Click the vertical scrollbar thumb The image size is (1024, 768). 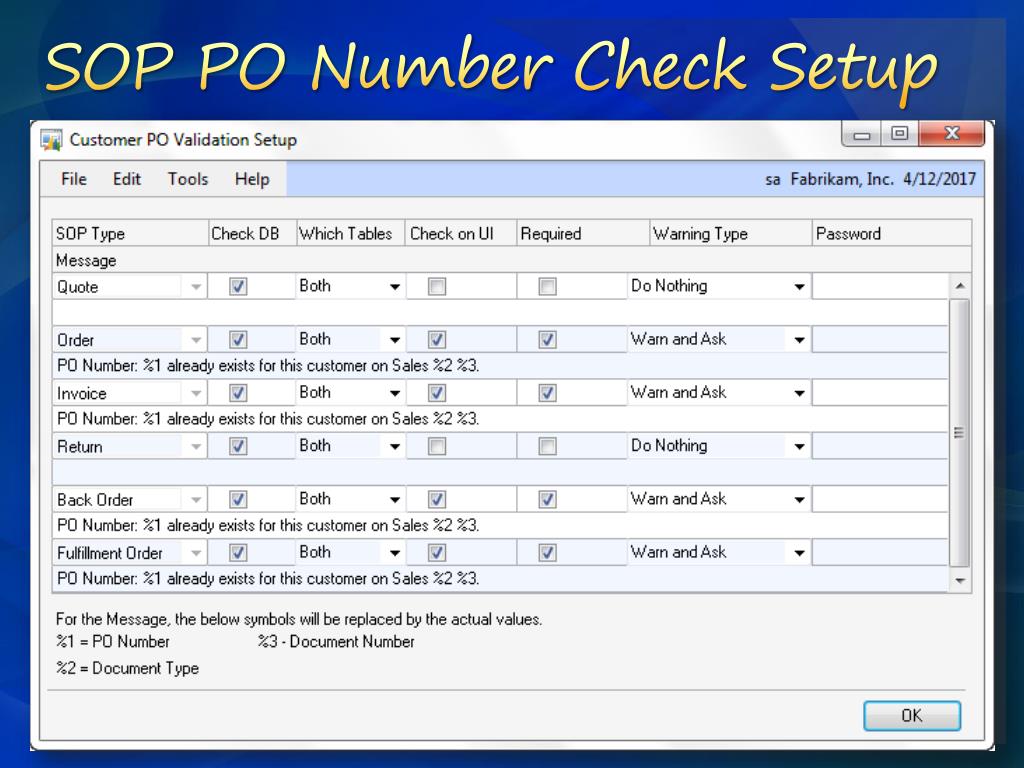[x=959, y=432]
